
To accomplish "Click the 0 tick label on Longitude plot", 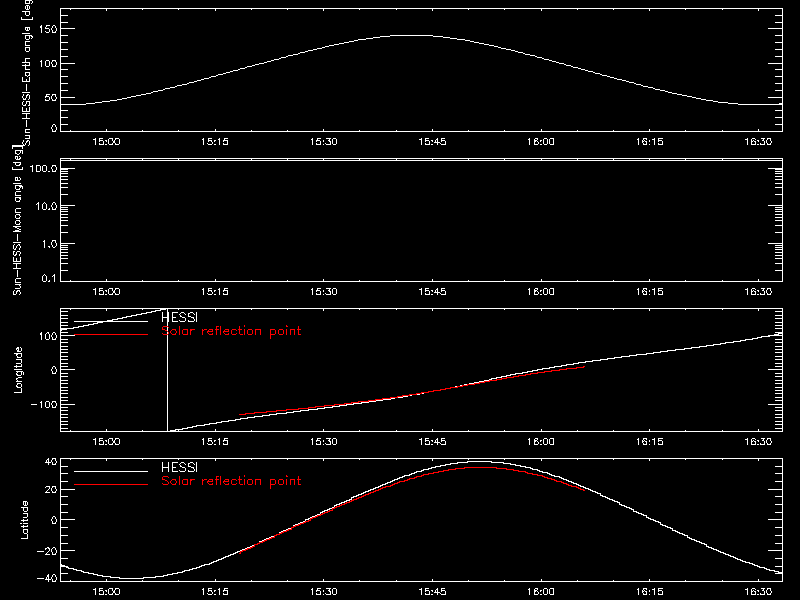I will click(54, 370).
